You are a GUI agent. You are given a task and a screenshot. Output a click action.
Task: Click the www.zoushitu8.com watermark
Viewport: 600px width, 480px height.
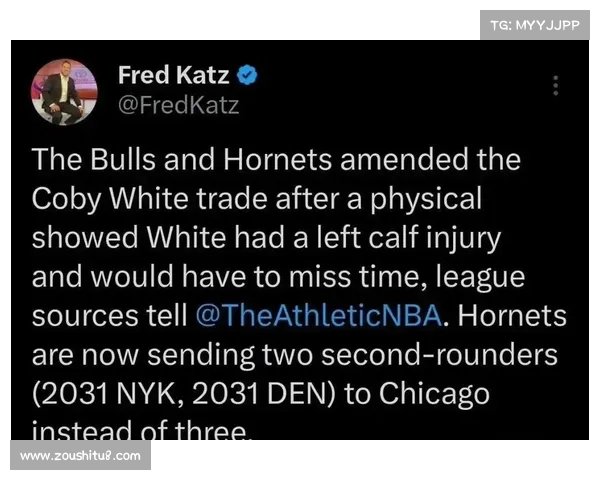pos(80,456)
